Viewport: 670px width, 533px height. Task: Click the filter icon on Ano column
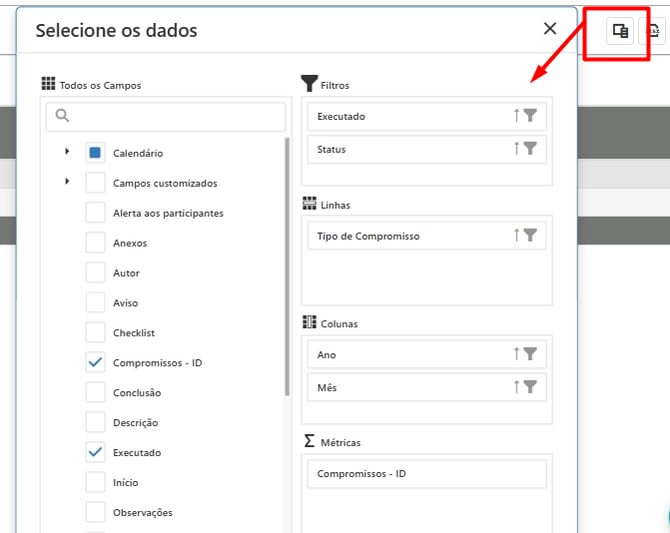point(531,354)
